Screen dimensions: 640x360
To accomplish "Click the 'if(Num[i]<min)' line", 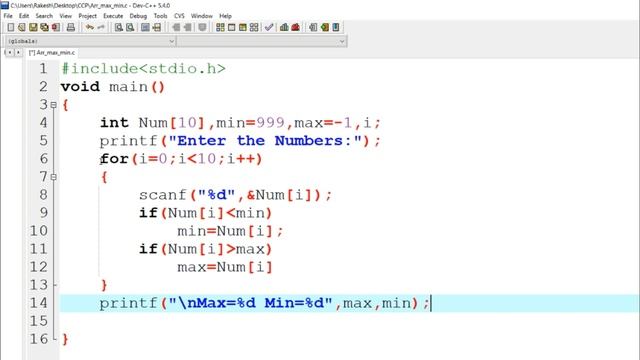I will (205, 213).
